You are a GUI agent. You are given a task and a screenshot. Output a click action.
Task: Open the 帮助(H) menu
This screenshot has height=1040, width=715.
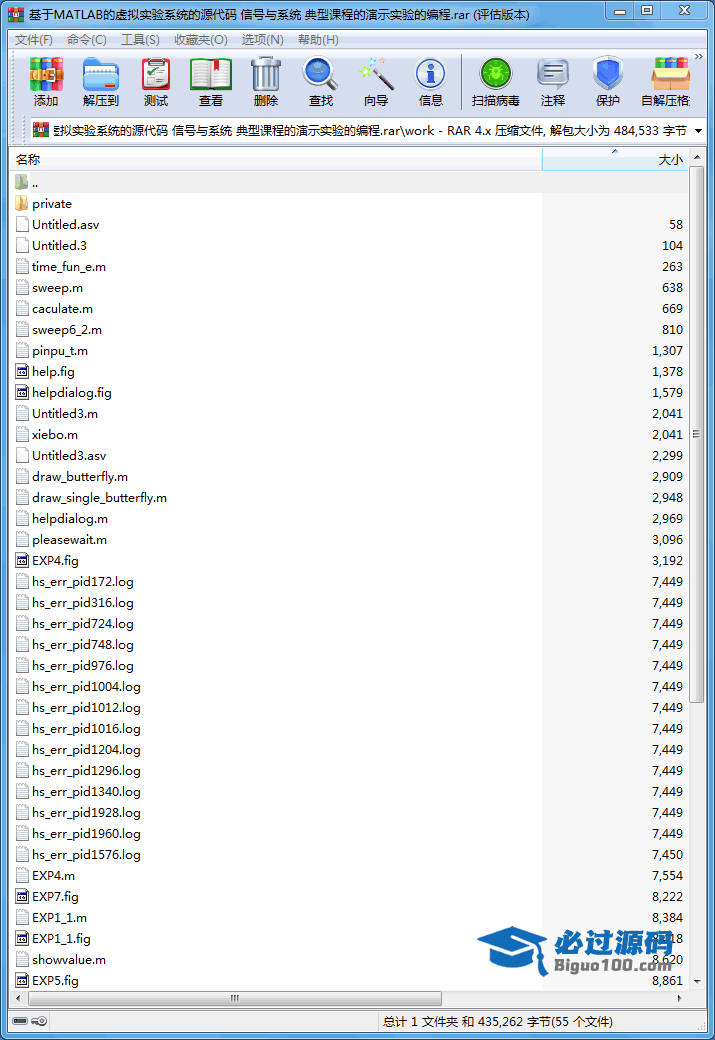pos(318,40)
